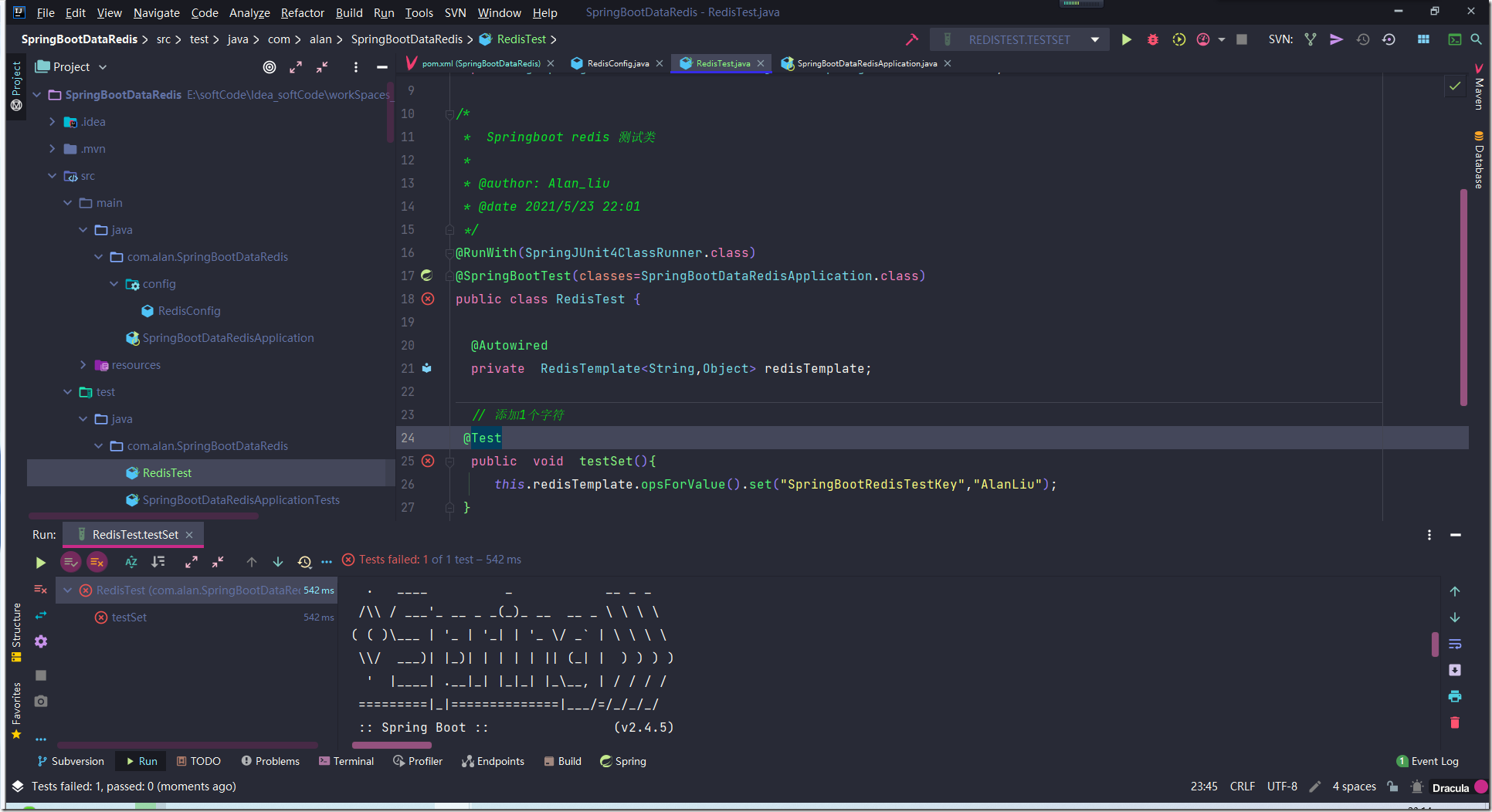The image size is (1492, 812).
Task: Stop the running process in toolbar
Action: [x=1242, y=39]
